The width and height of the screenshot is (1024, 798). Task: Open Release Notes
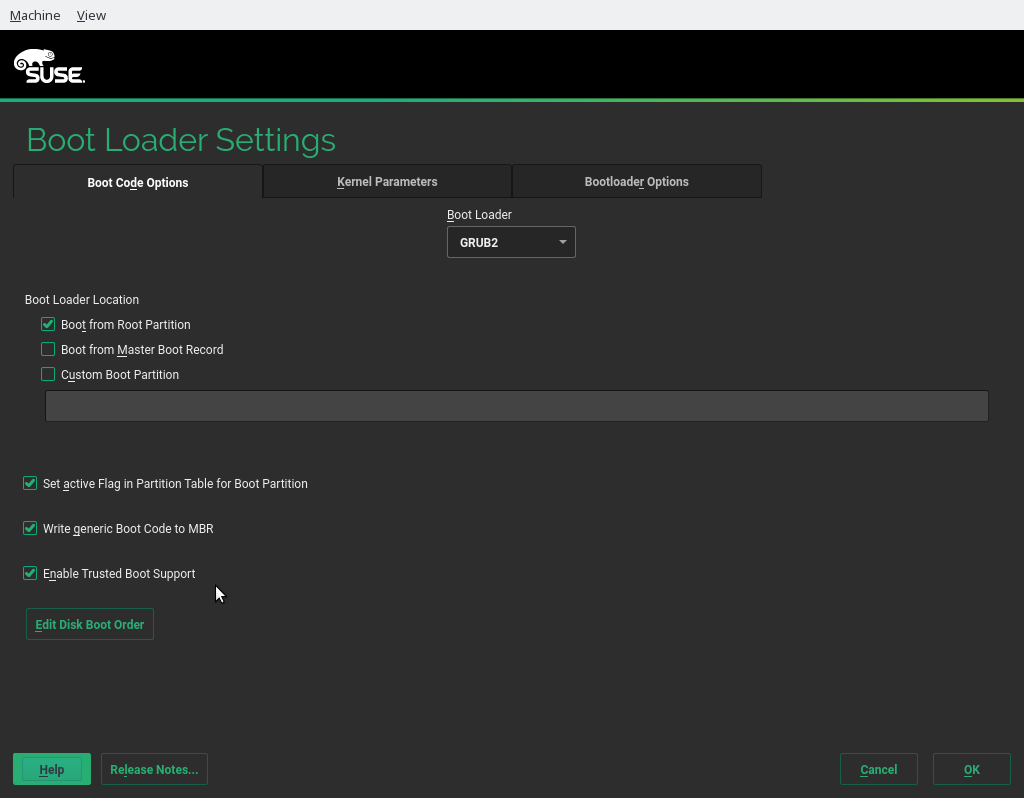(x=154, y=769)
